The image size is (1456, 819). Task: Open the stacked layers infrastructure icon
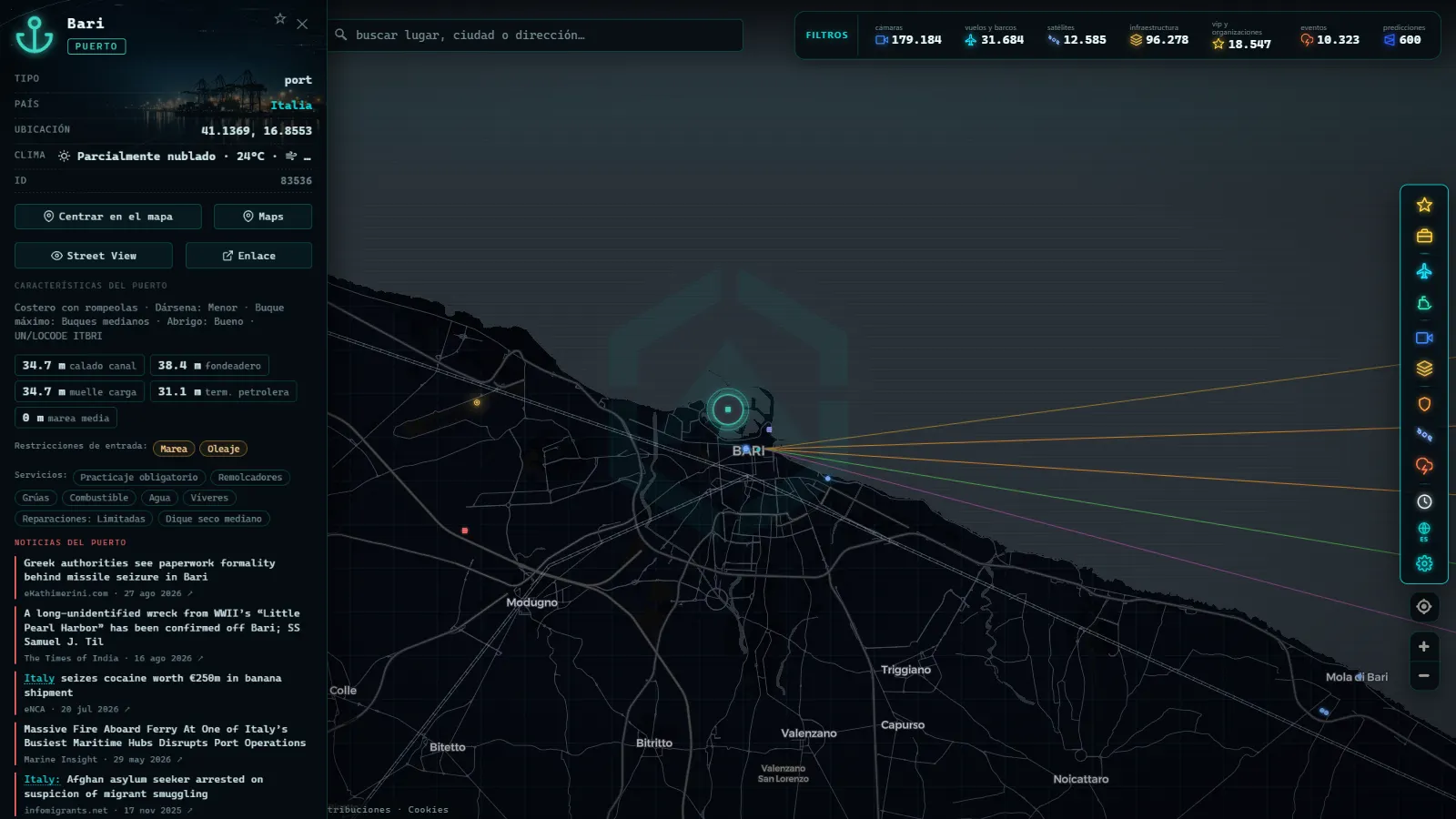[1424, 369]
